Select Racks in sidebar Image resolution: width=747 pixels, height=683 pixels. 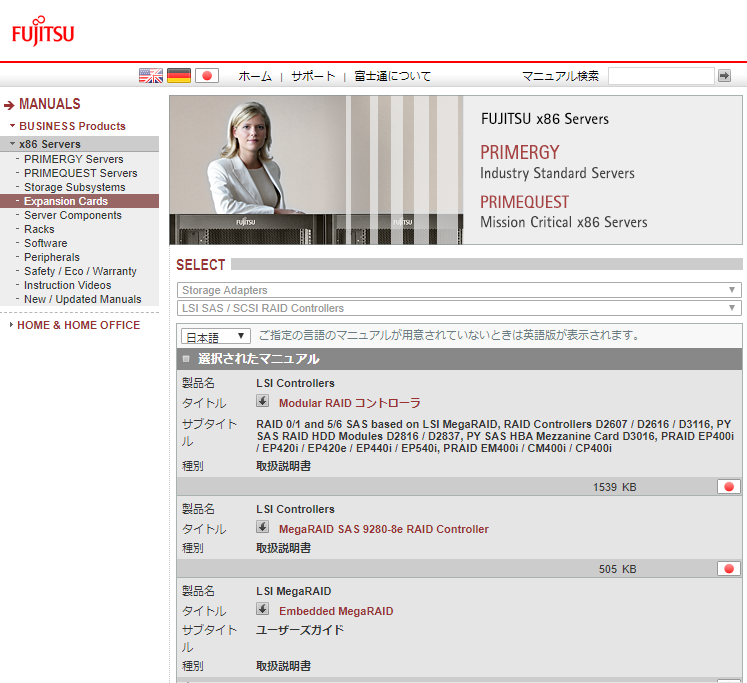[x=39, y=229]
